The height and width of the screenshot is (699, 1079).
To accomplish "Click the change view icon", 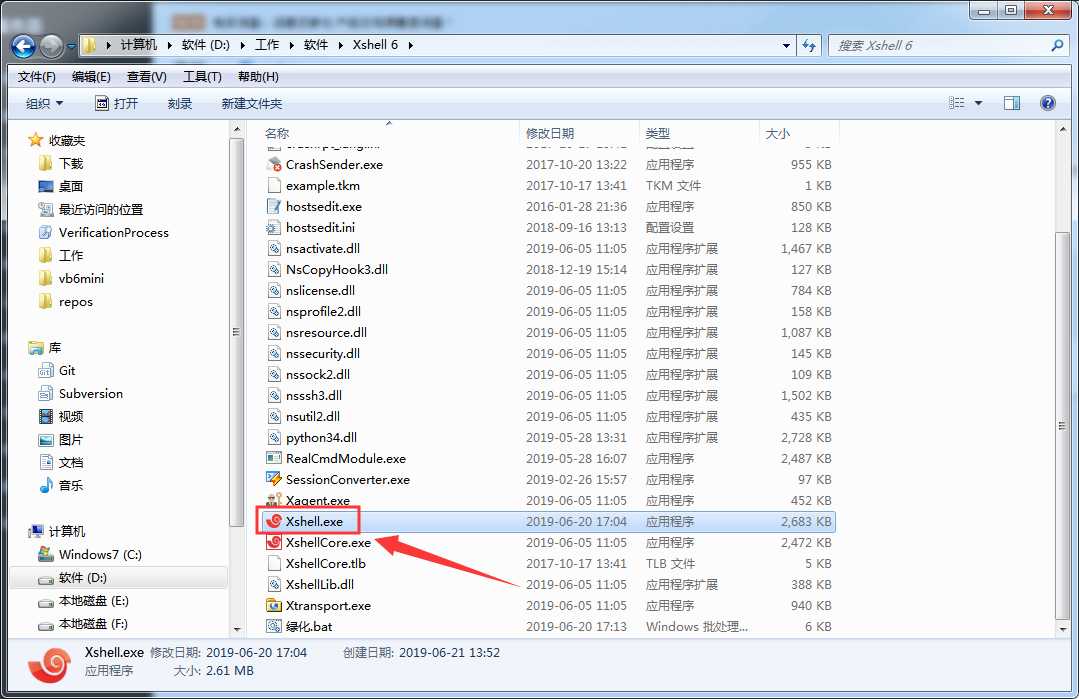I will [x=957, y=103].
